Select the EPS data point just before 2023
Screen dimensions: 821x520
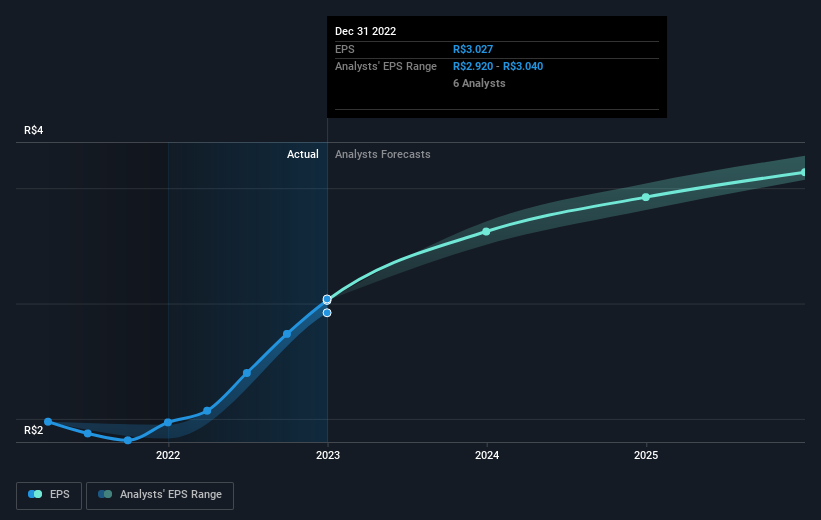(287, 334)
